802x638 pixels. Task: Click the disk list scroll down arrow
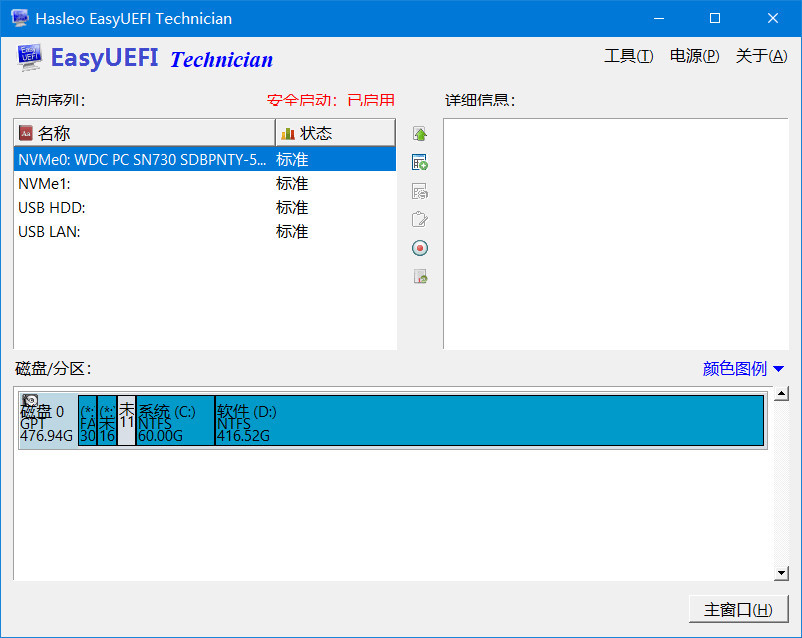pos(781,574)
